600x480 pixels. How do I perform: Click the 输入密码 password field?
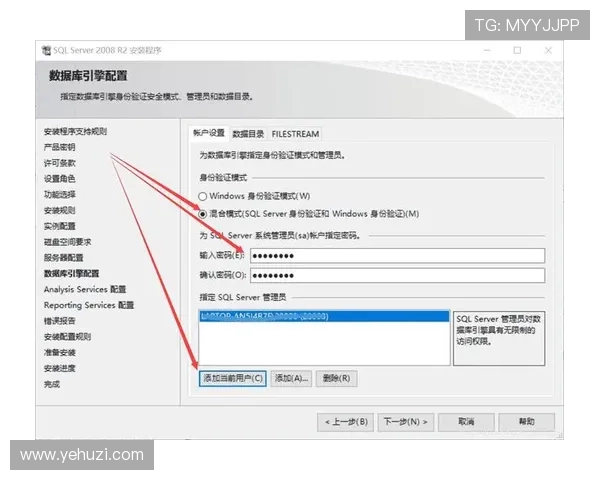398,256
